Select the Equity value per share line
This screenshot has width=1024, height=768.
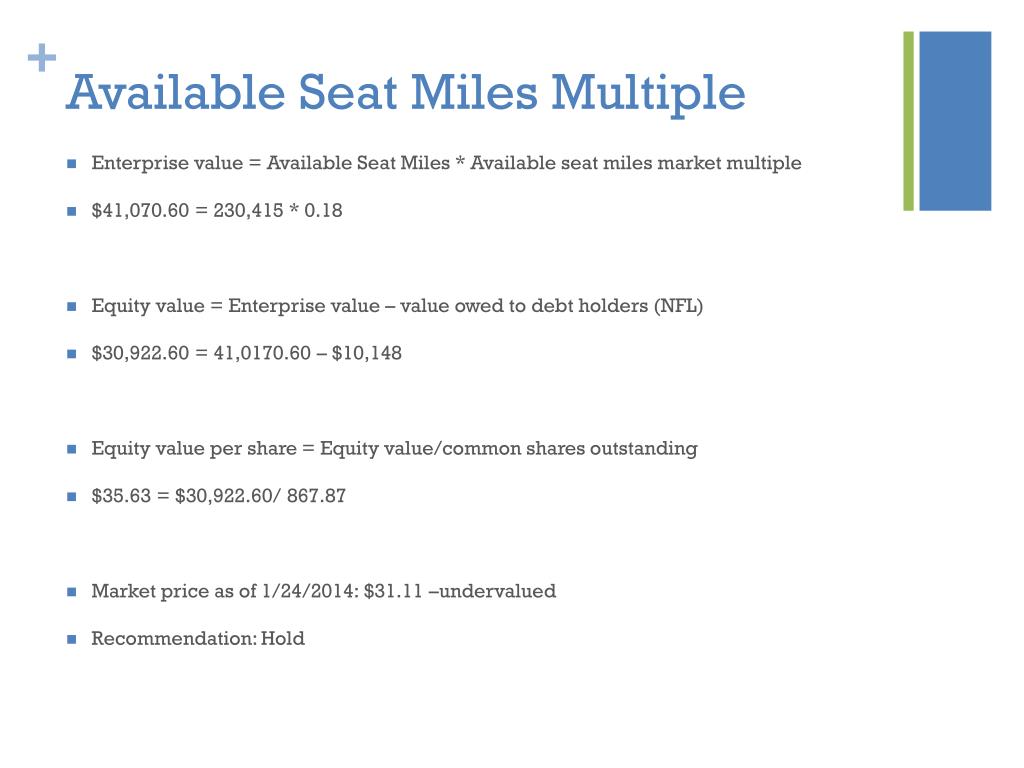[394, 449]
